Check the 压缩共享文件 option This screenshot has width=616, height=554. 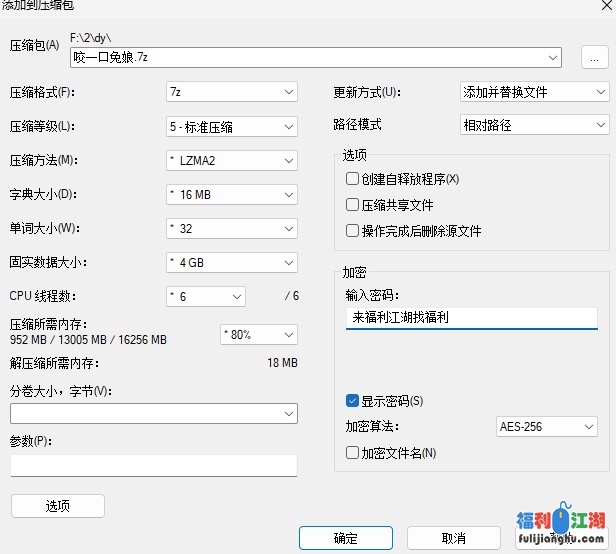click(352, 205)
